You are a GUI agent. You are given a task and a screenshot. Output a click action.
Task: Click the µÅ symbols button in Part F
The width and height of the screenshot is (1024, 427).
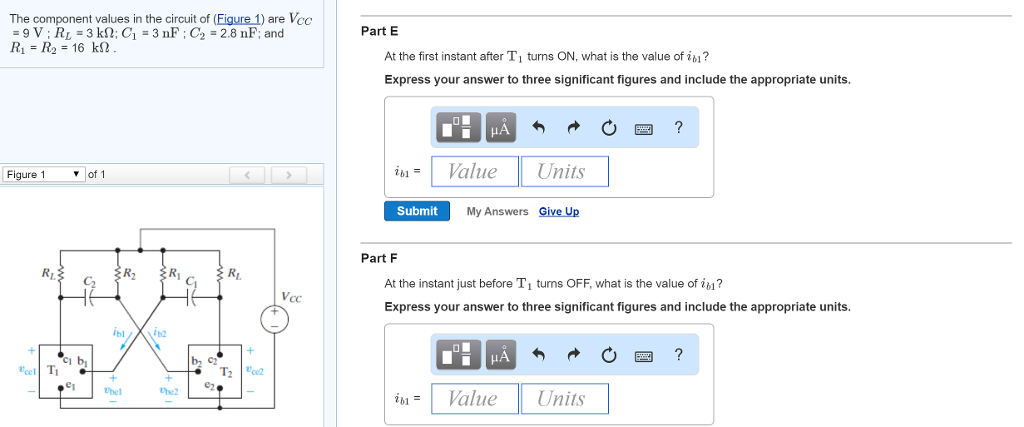pyautogui.click(x=500, y=355)
